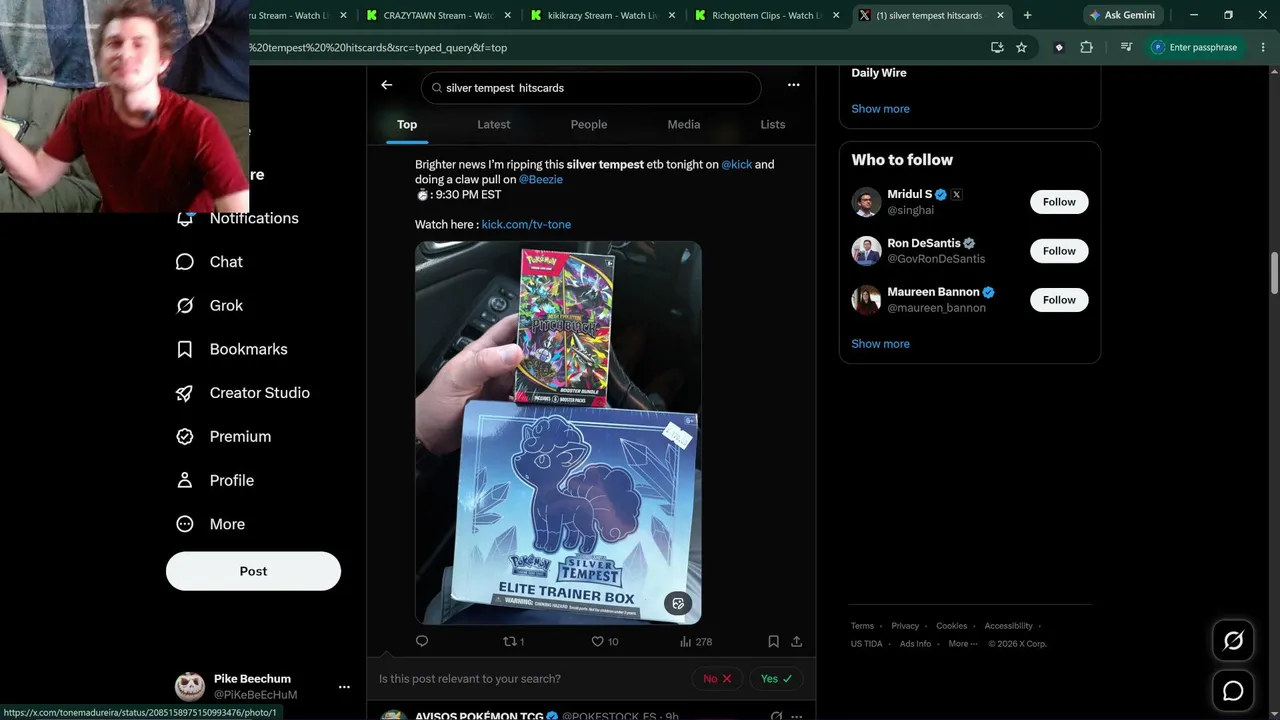Open the Terms footer link
Image resolution: width=1280 pixels, height=720 pixels.
[862, 626]
